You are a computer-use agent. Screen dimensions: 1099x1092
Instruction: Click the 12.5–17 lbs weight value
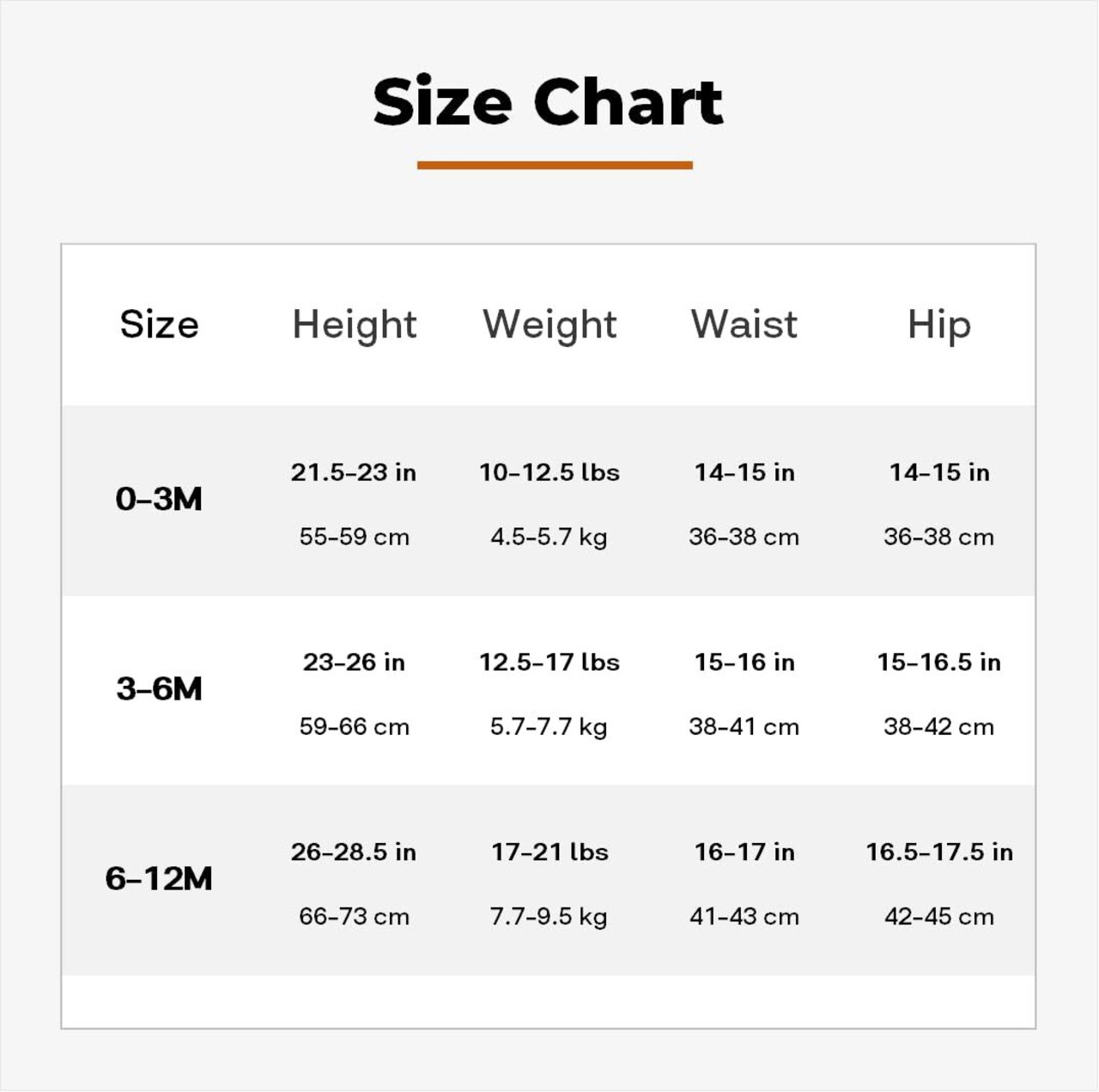(549, 662)
